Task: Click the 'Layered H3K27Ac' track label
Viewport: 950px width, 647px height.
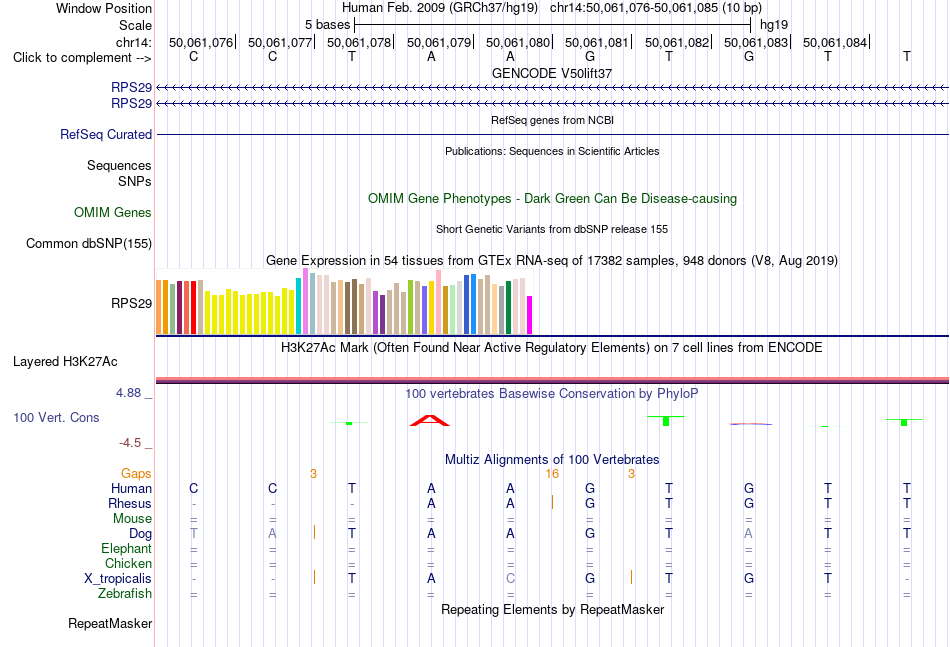Action: 65,362
